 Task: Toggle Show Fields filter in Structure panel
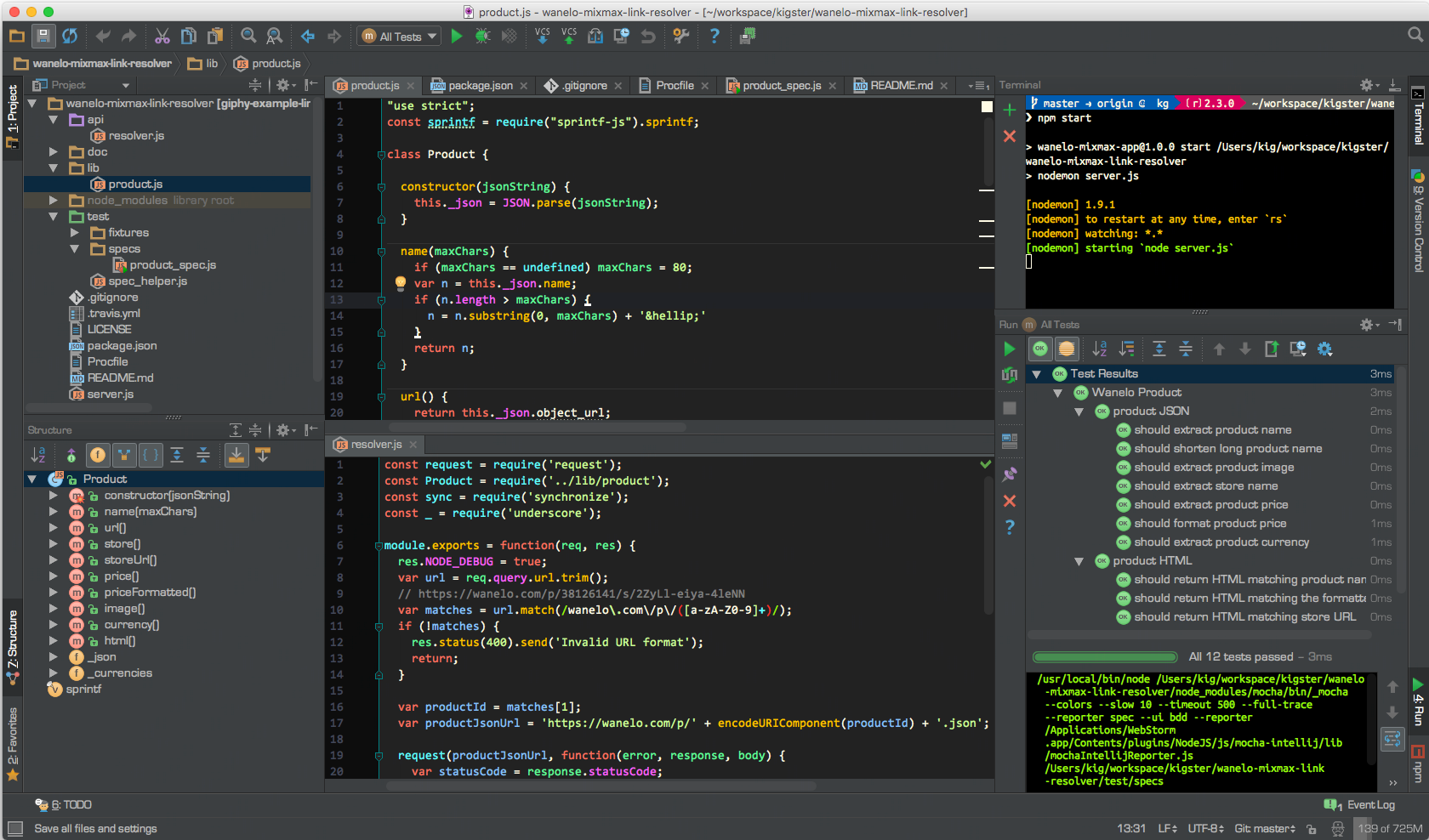[98, 455]
